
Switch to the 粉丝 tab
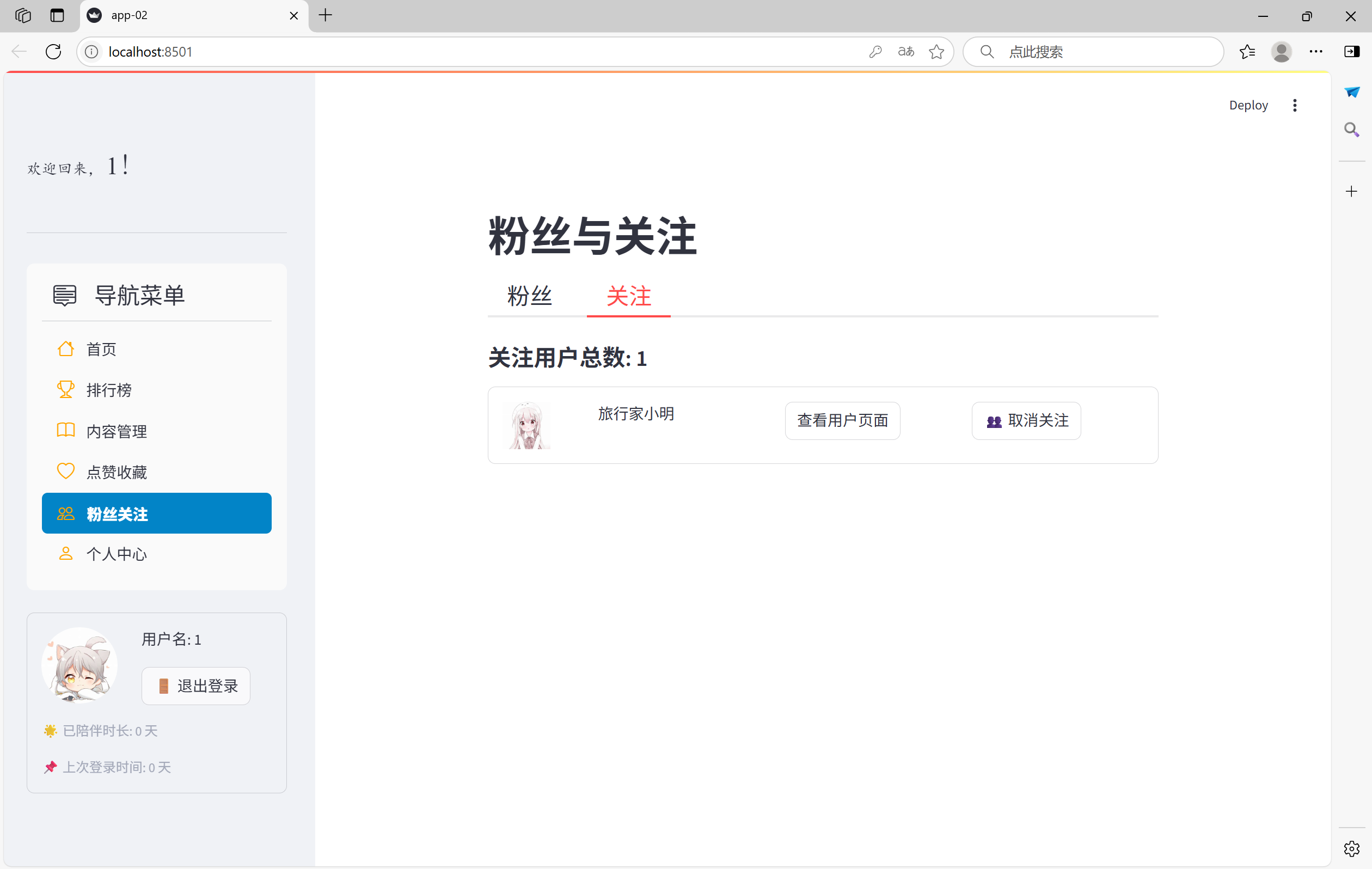point(529,296)
